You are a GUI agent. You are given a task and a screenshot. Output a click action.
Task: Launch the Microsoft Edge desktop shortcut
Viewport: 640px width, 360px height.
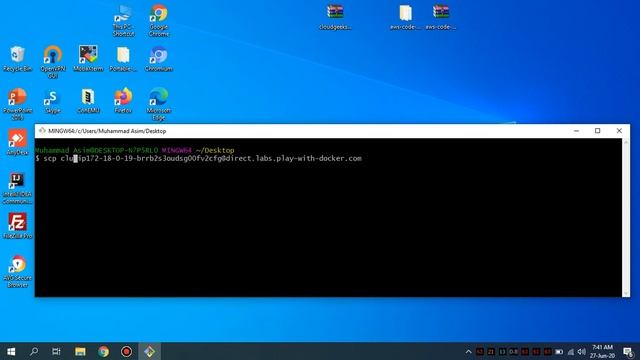click(159, 104)
